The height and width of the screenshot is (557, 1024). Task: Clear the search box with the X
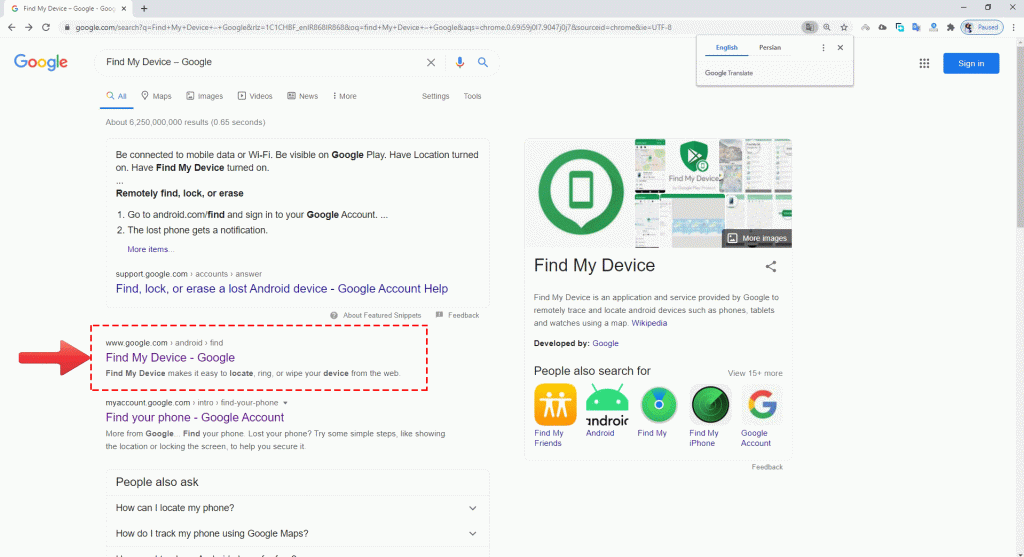tap(431, 63)
